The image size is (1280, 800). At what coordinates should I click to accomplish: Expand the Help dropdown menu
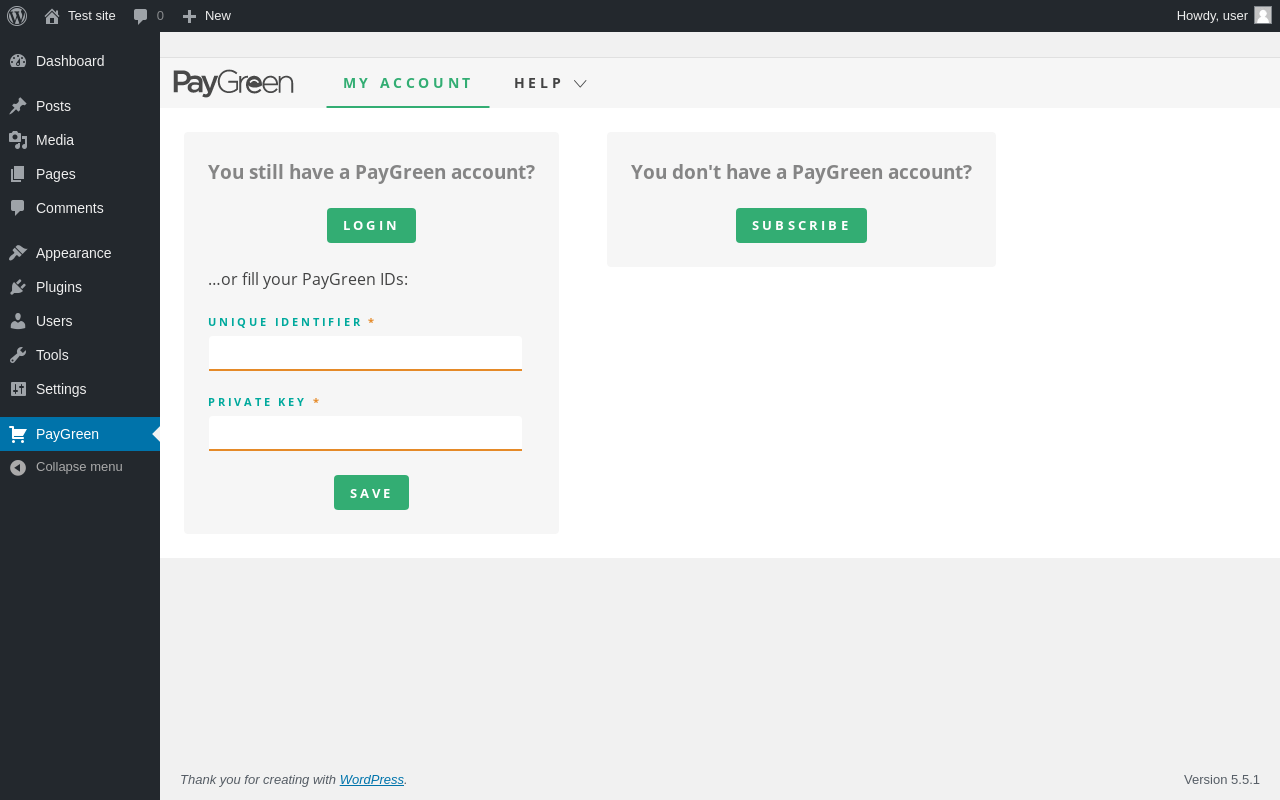(x=549, y=83)
